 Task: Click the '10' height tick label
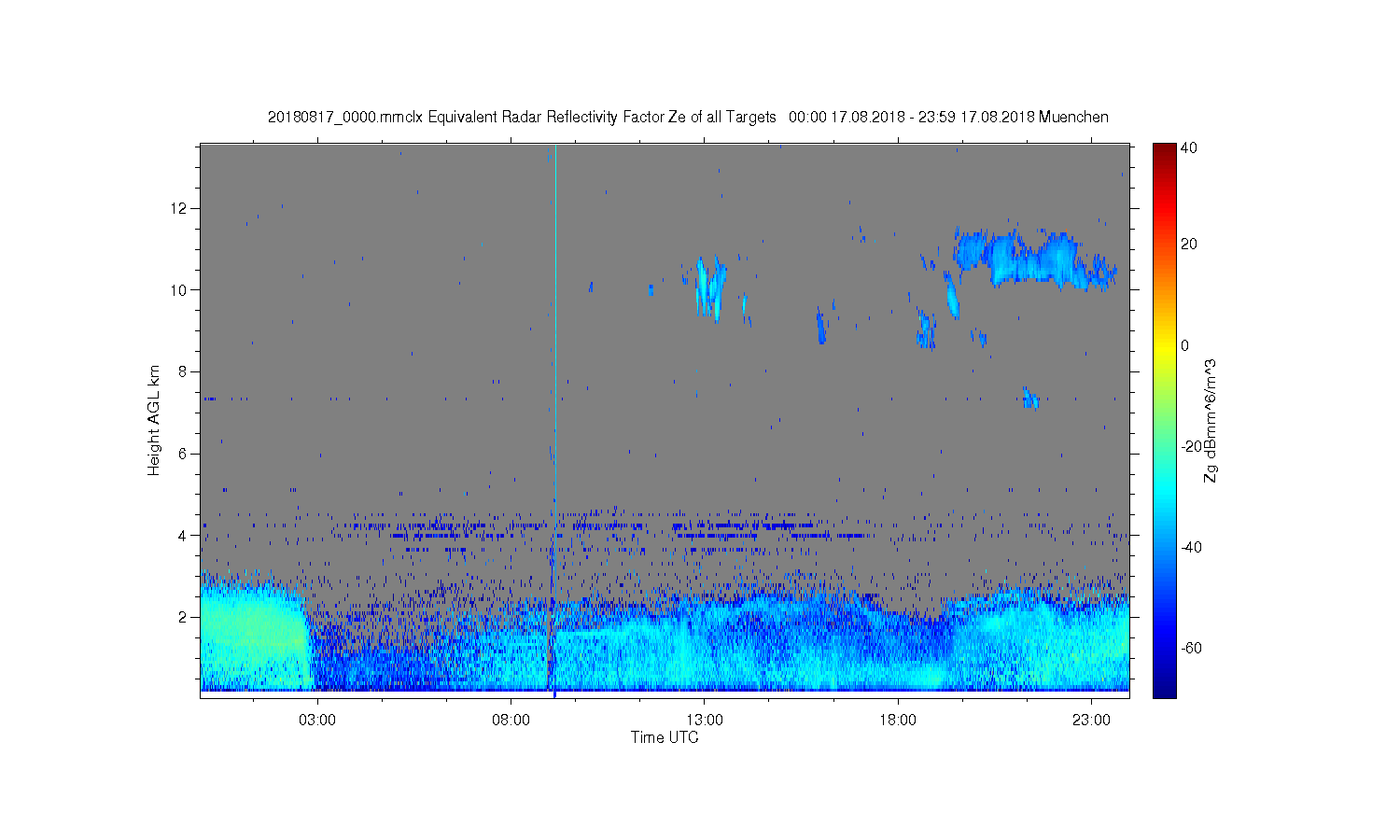tap(180, 289)
